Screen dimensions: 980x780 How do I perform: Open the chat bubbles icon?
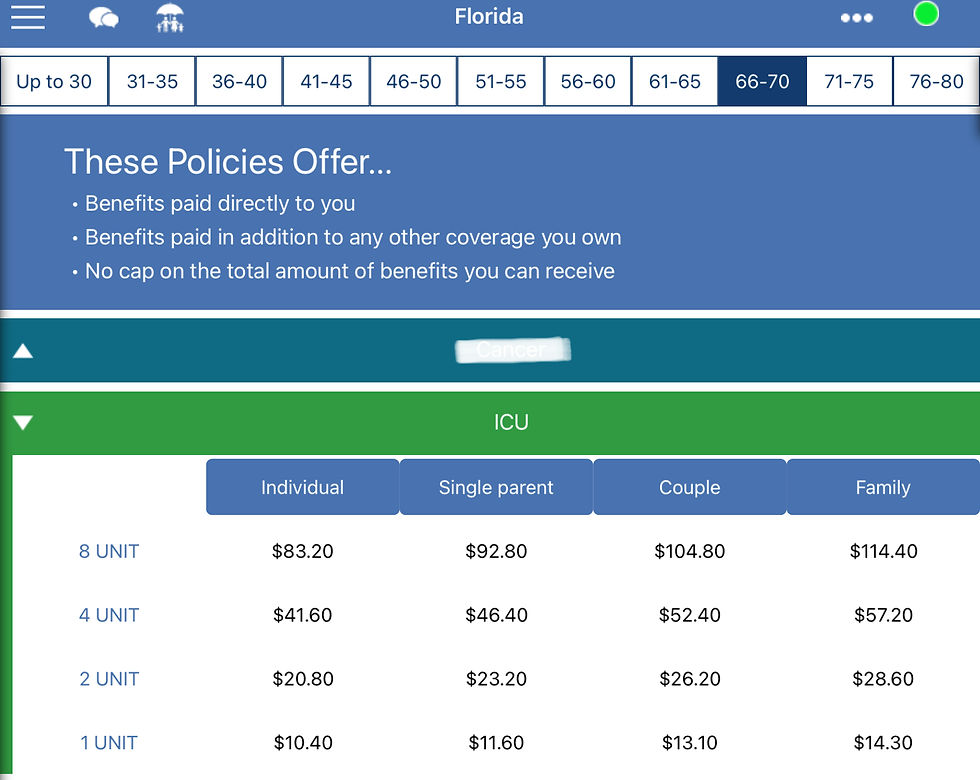click(x=103, y=18)
